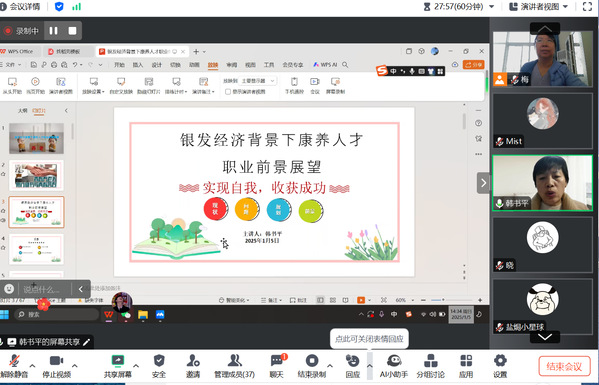Select Mist participant tile
Screen dimensions: 599x385
click(x=542, y=121)
